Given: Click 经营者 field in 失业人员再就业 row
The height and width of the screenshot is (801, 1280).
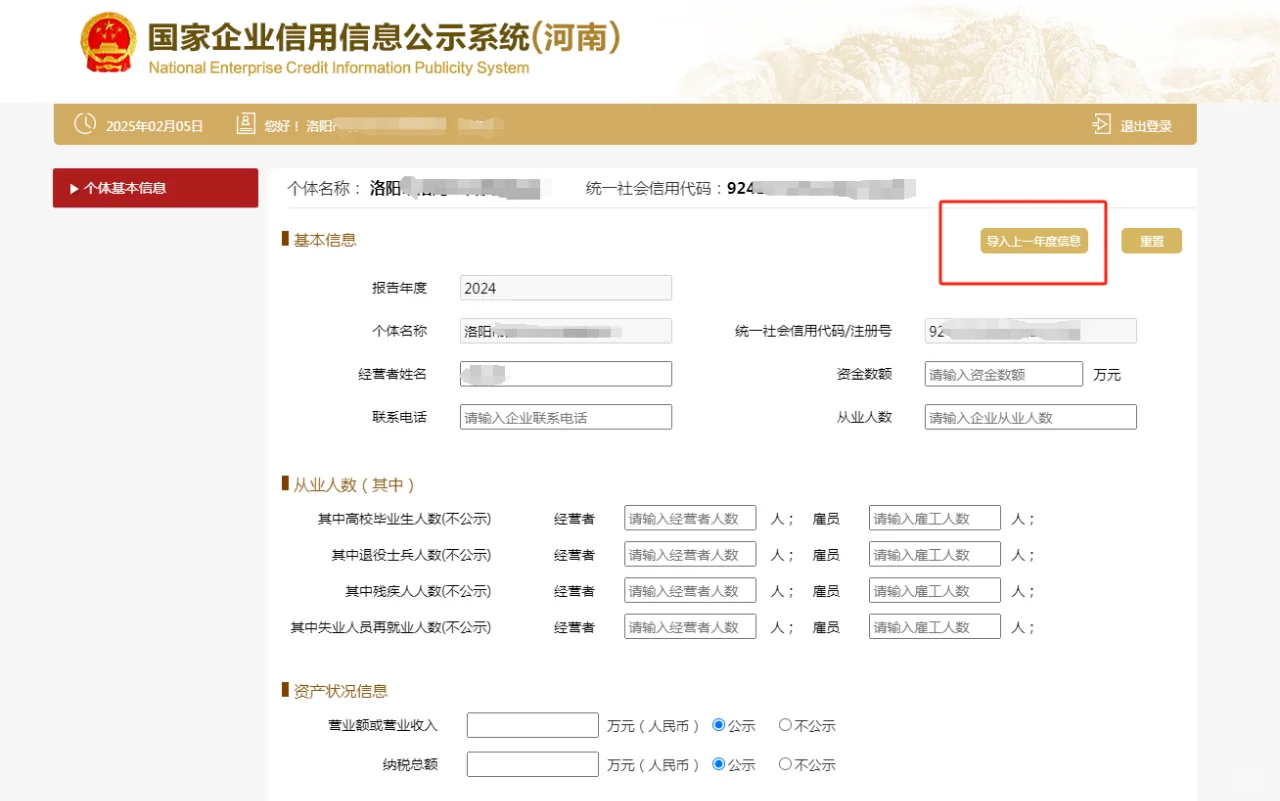Looking at the screenshot, I should tap(690, 627).
